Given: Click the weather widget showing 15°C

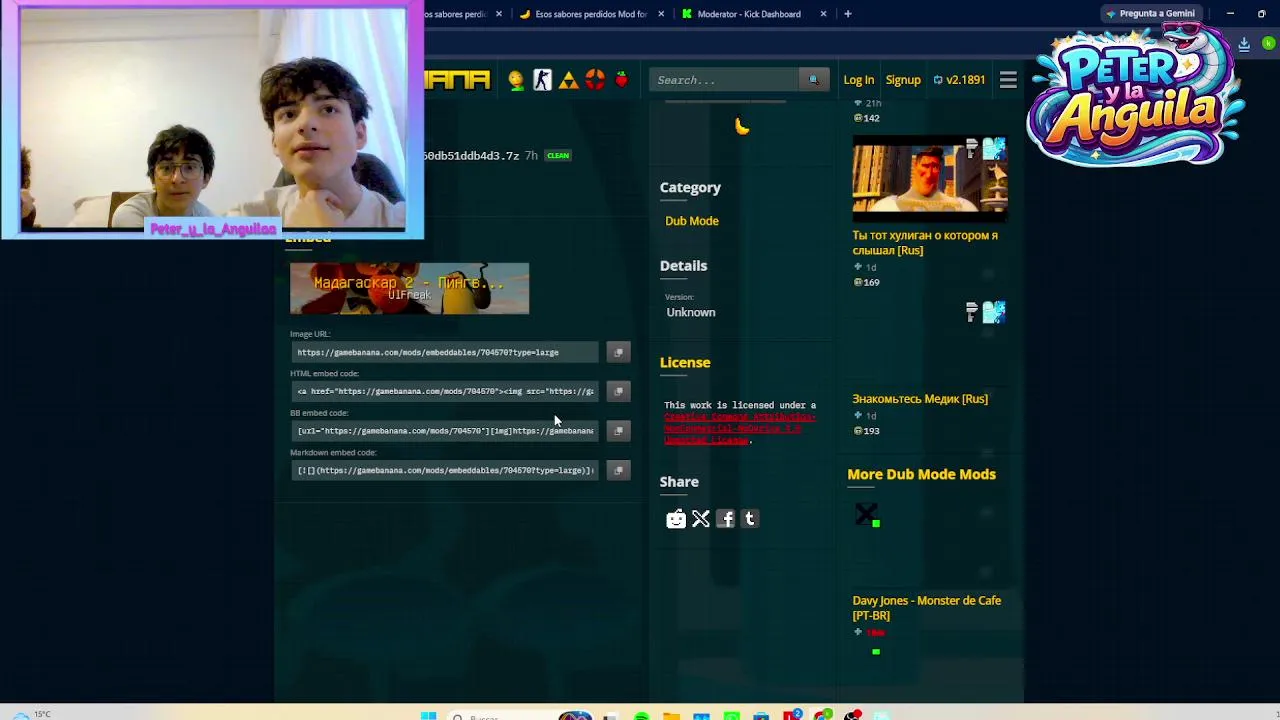Looking at the screenshot, I should pyautogui.click(x=30, y=715).
